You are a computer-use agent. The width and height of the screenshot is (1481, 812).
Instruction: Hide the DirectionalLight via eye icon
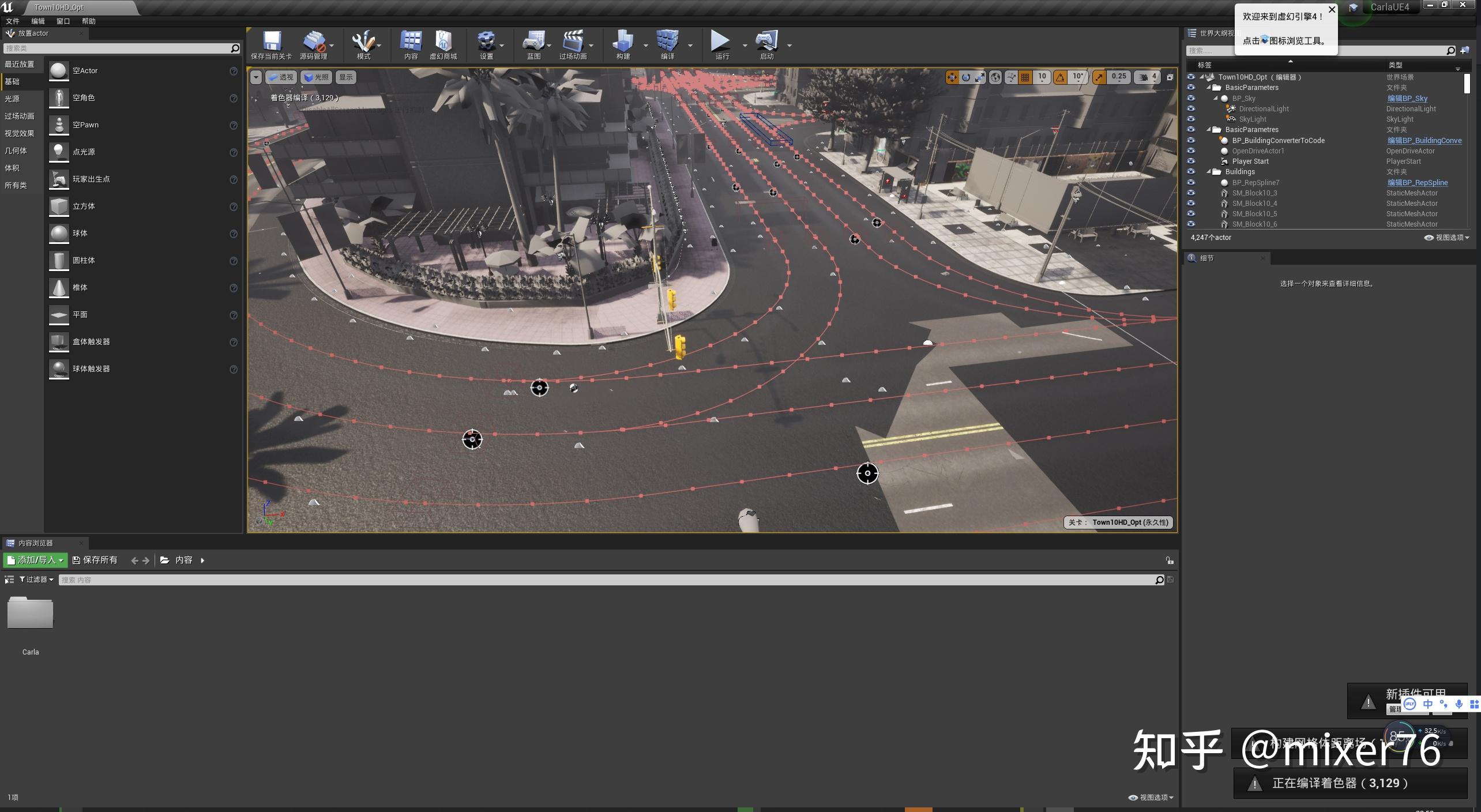(1191, 109)
